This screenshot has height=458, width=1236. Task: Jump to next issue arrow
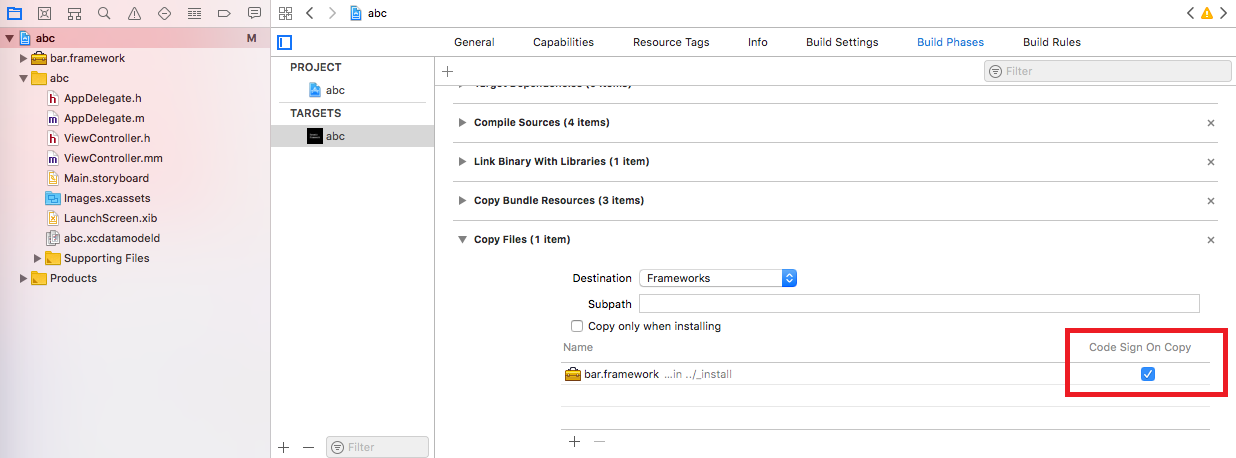click(1223, 13)
